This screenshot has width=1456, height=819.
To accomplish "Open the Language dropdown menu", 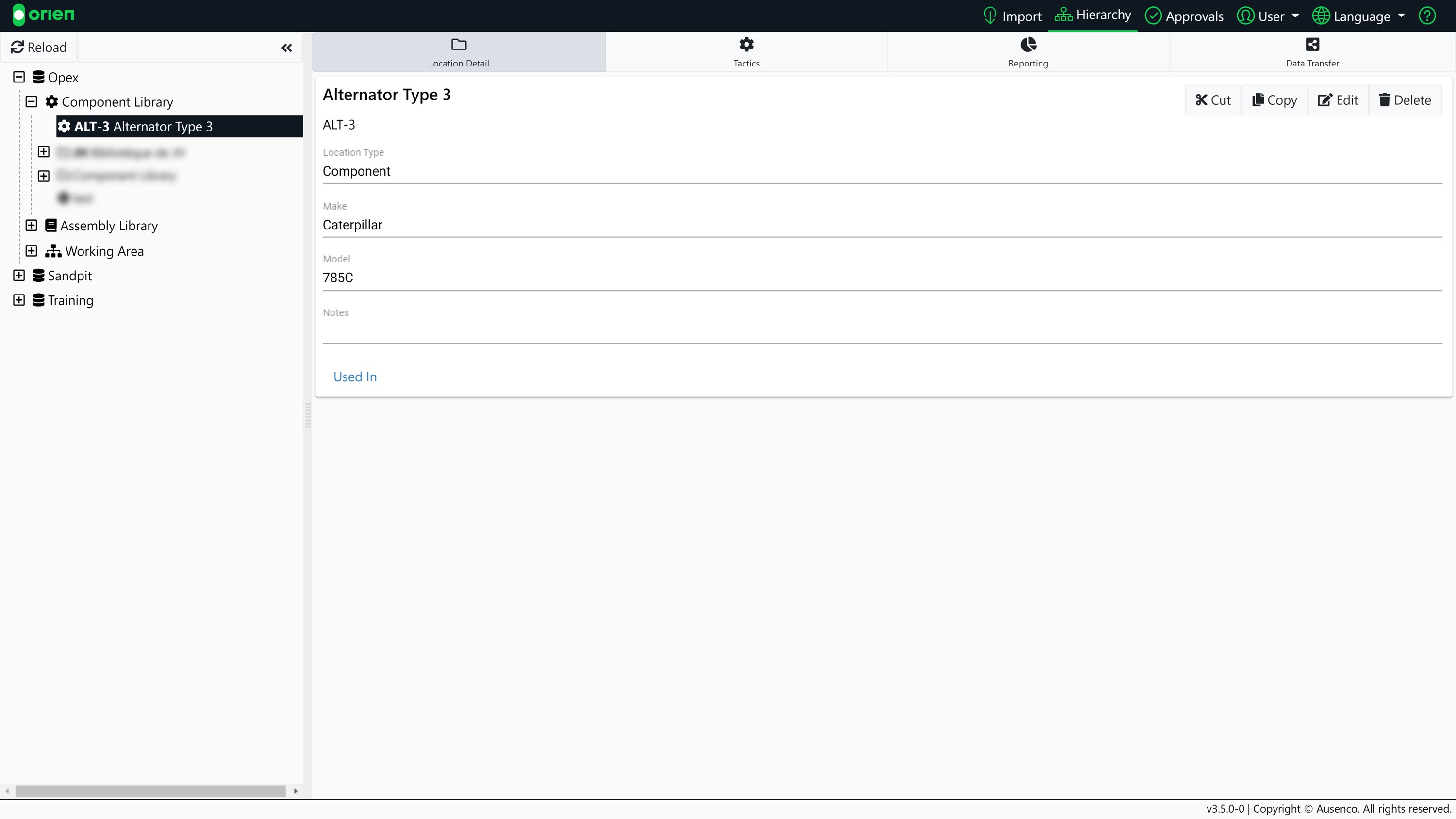I will [1359, 16].
